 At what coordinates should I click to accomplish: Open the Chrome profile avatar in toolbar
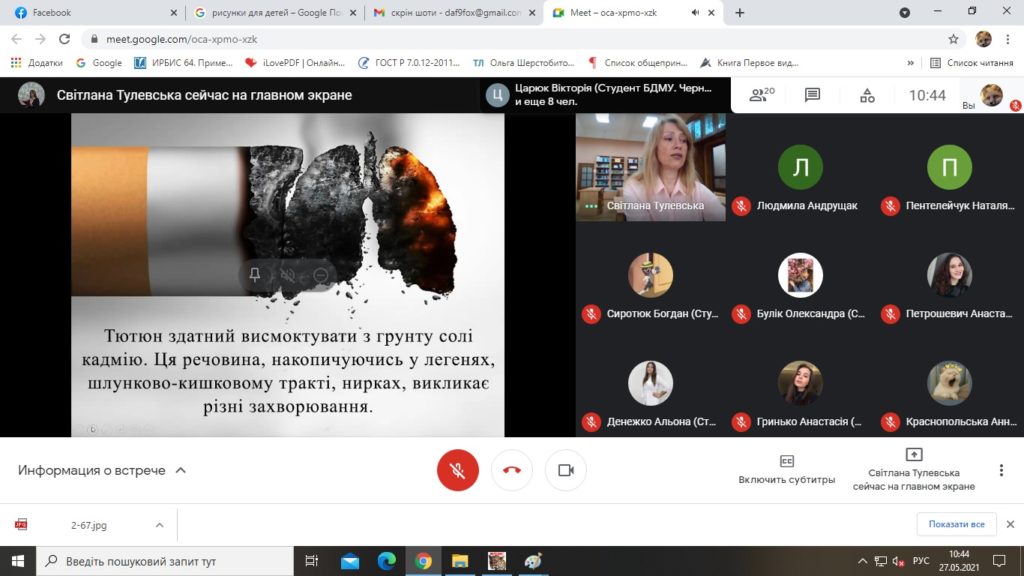point(984,39)
